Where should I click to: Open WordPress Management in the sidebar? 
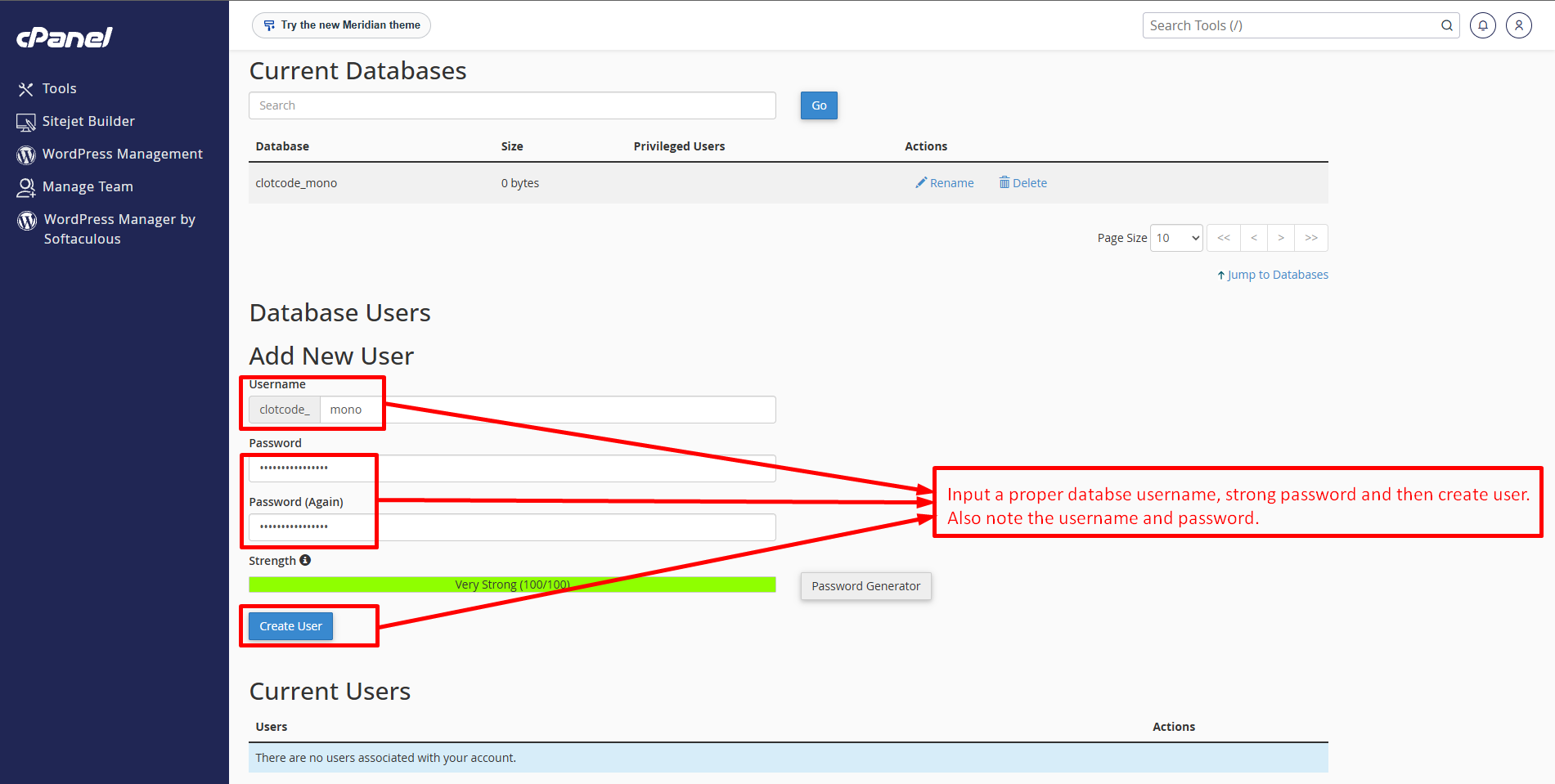tap(122, 154)
